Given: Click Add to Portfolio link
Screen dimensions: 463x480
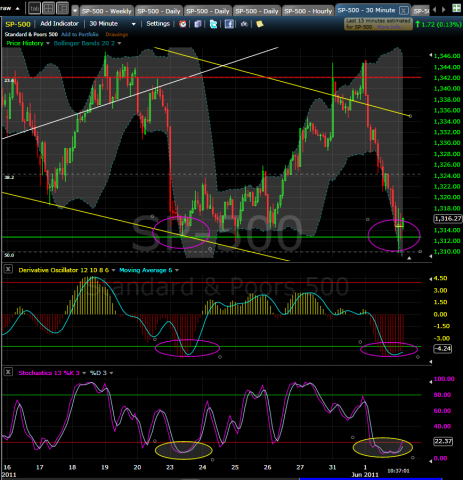Looking at the screenshot, I should pos(80,34).
